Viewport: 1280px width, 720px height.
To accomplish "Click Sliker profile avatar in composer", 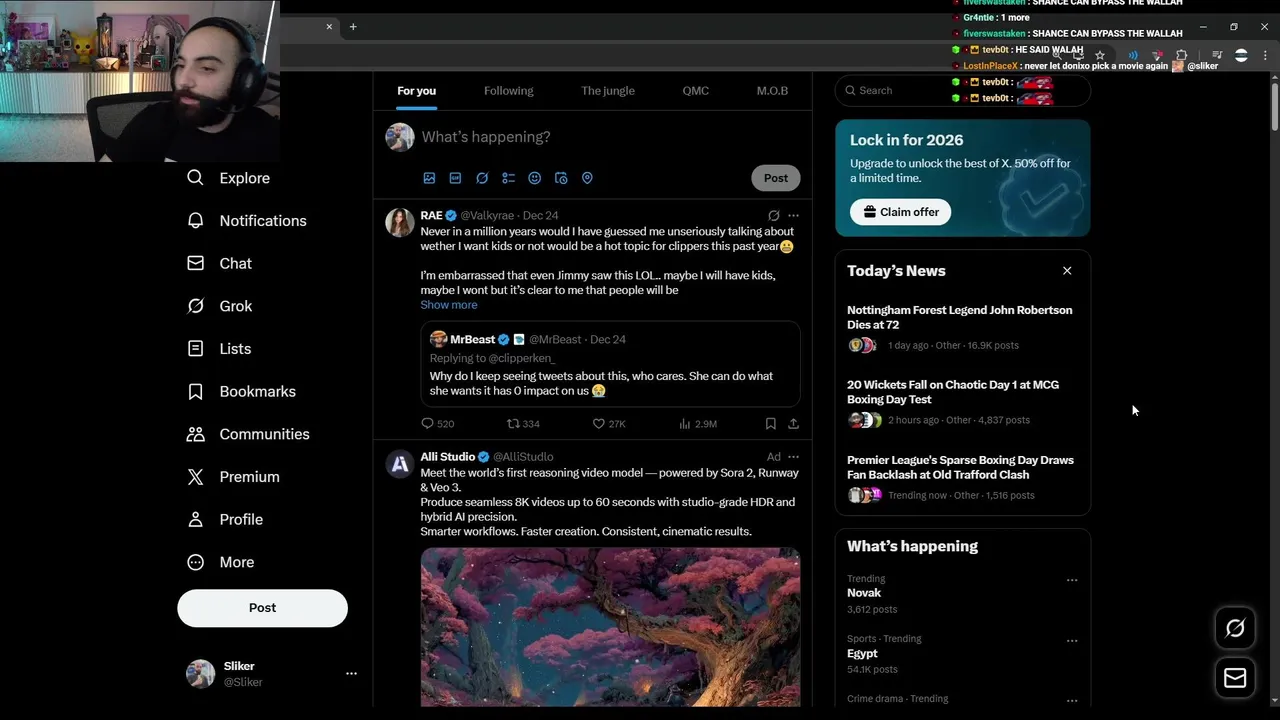I will pyautogui.click(x=400, y=137).
